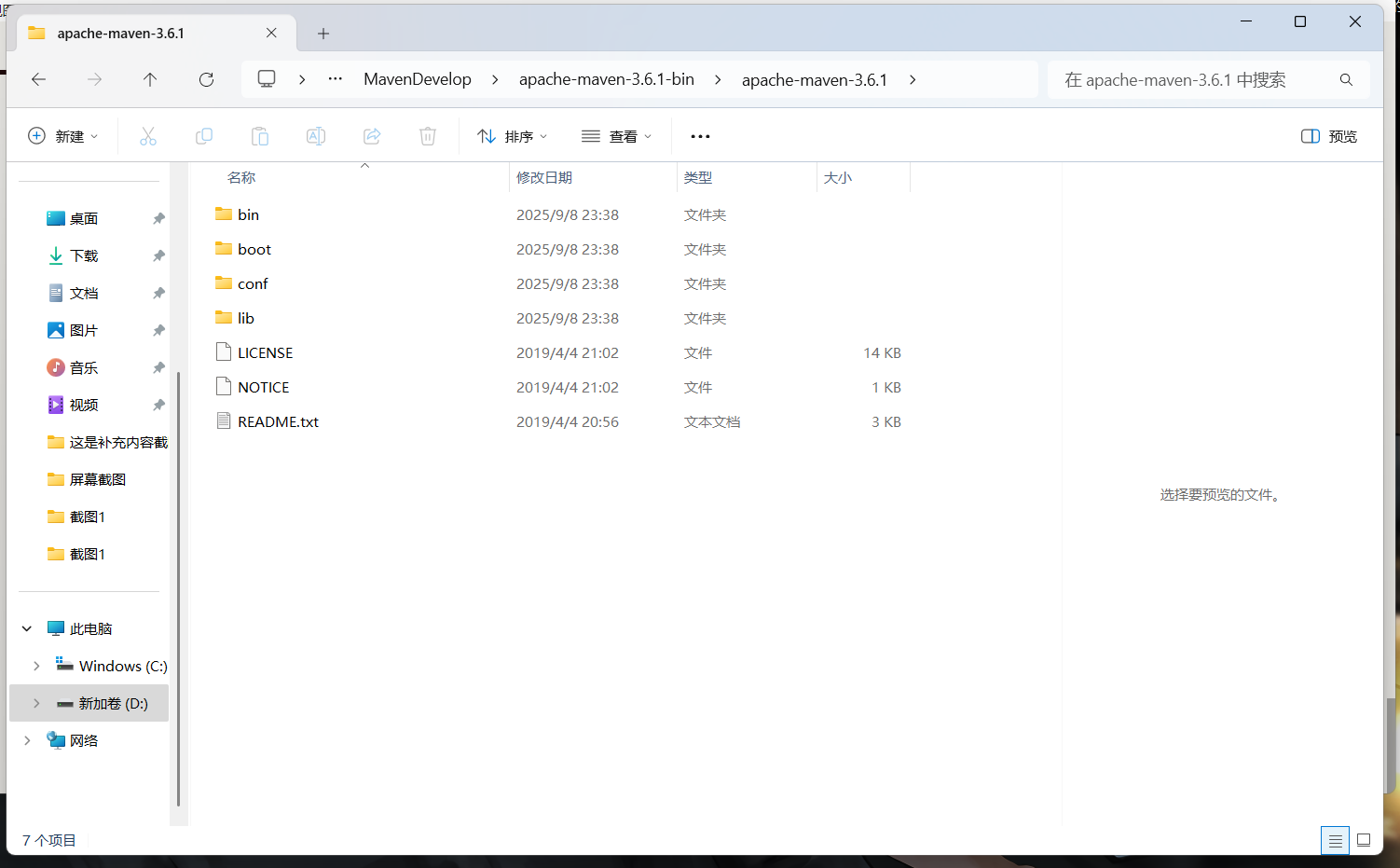This screenshot has height=868, width=1400.
Task: Go up one folder level
Action: 150,79
